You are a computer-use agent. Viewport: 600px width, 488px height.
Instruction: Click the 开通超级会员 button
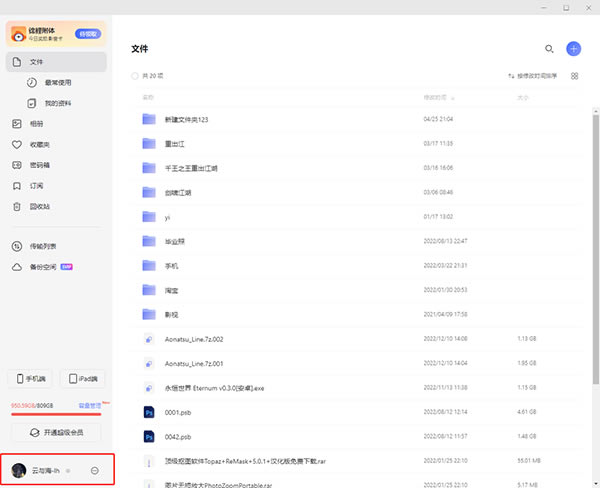[x=57, y=432]
